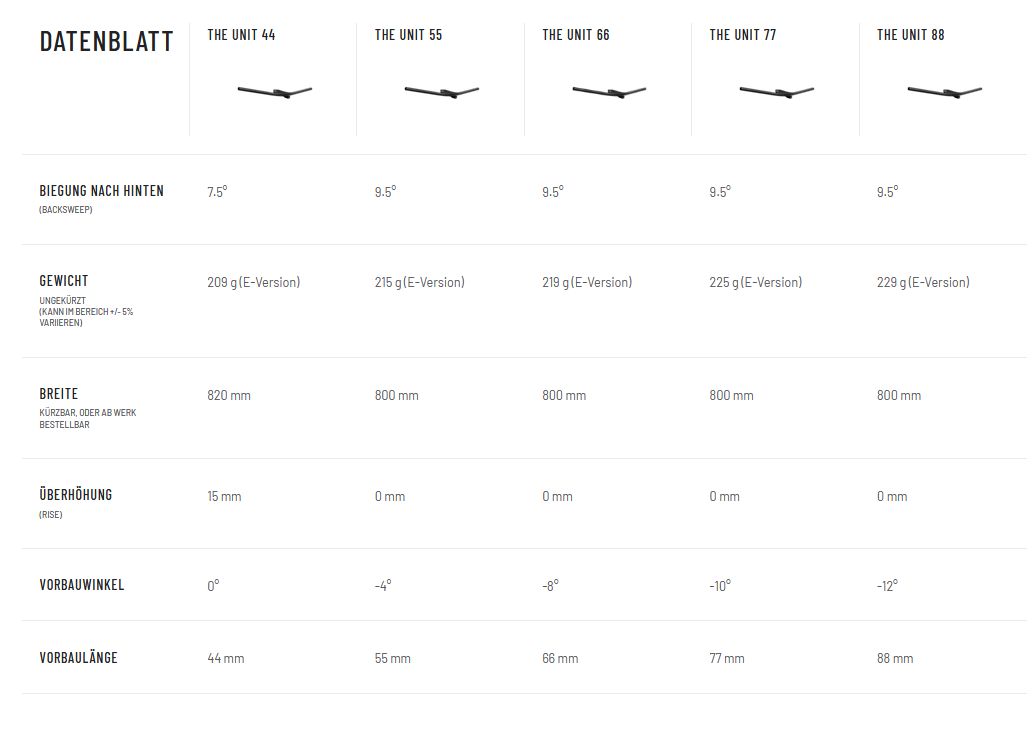
Task: Click The Unit 88 handlebar image
Action: (945, 93)
